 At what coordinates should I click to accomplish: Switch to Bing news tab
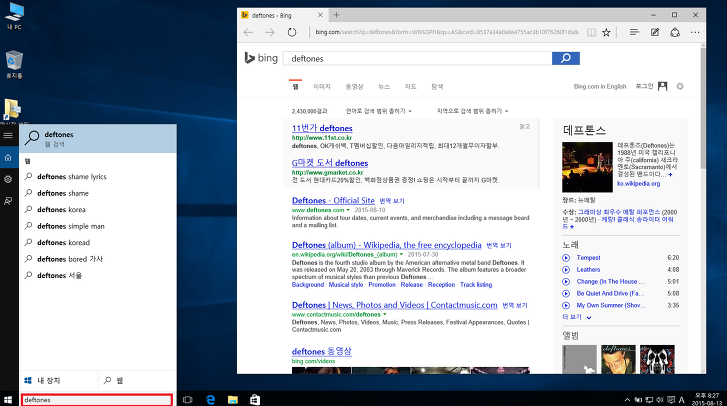384,87
